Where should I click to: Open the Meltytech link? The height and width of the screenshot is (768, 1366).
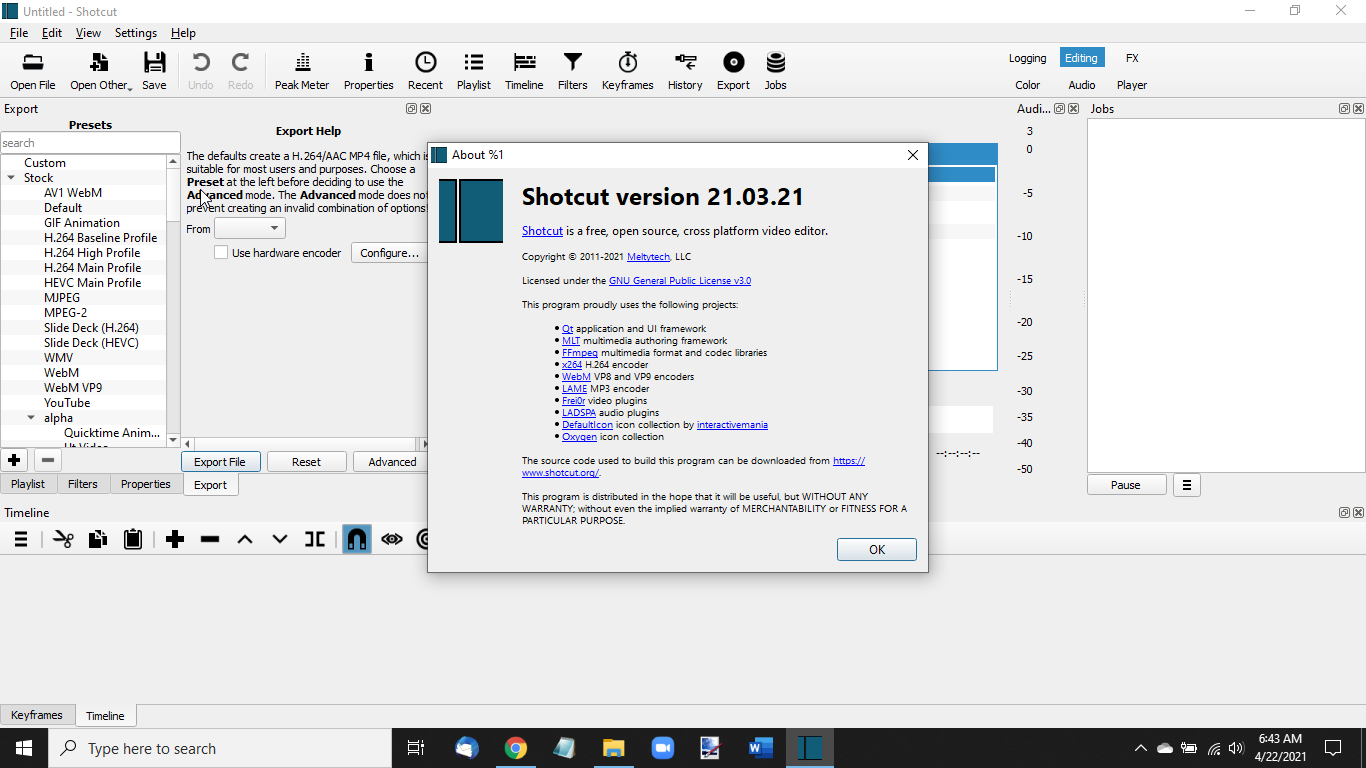(648, 257)
